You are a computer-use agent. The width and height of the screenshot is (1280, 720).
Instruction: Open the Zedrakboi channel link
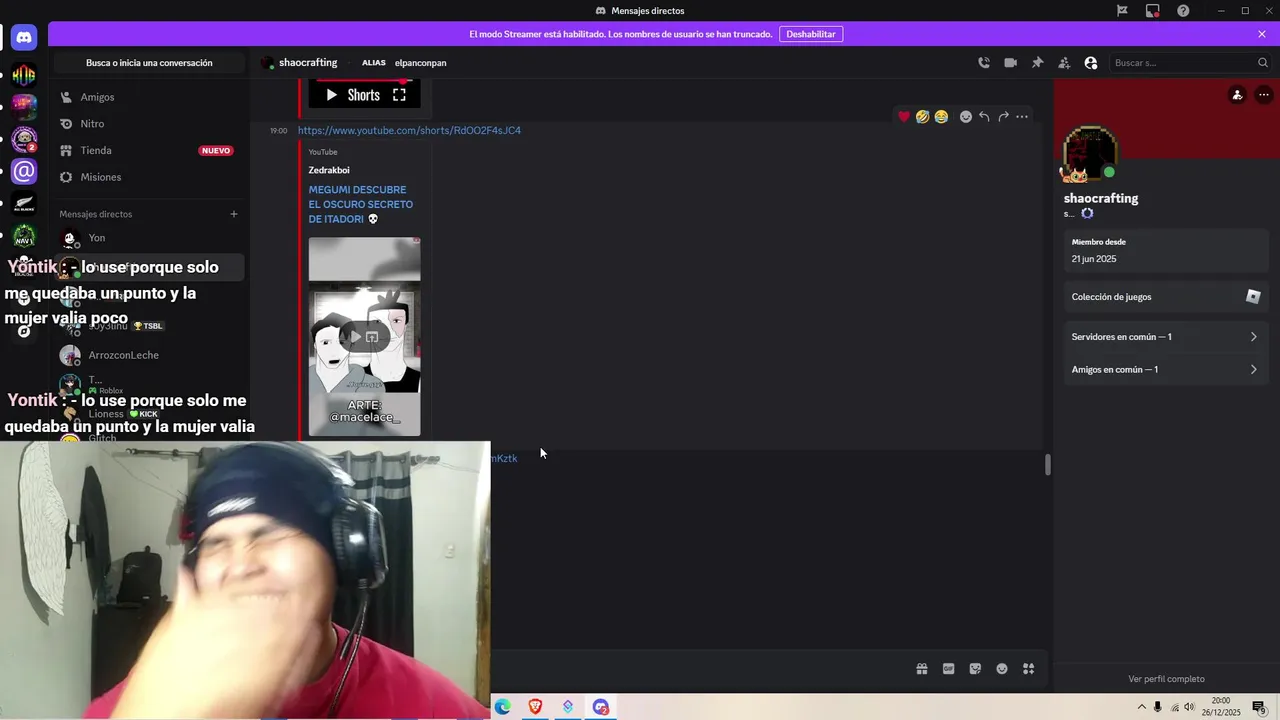(329, 170)
